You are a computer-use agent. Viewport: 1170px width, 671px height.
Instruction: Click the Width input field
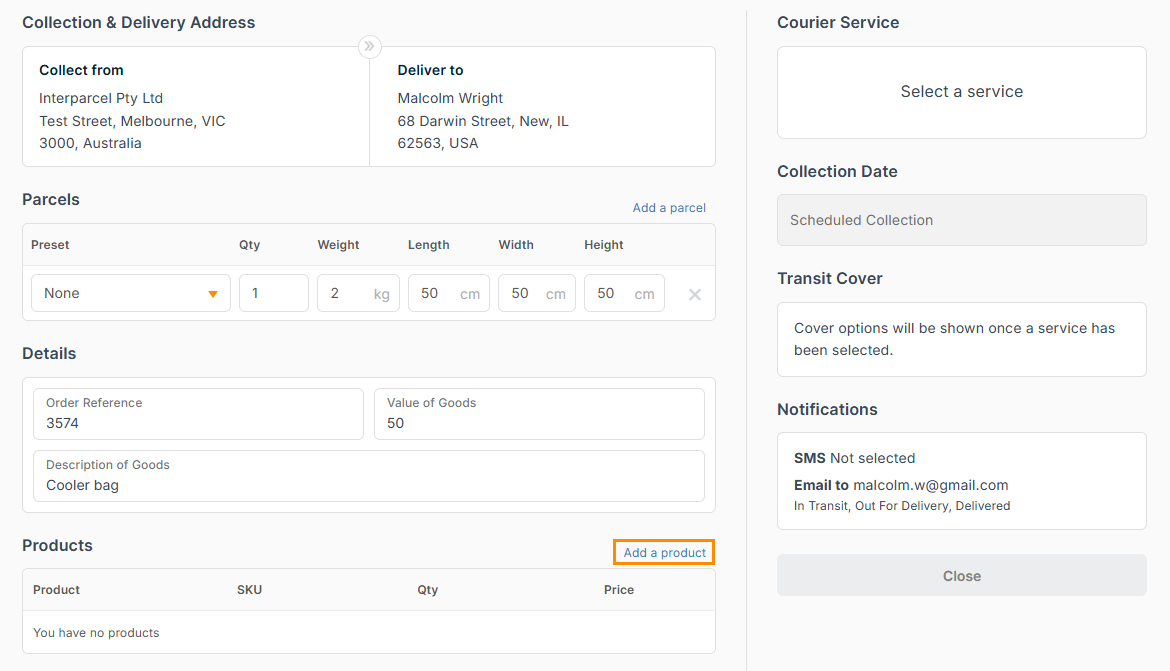[524, 294]
